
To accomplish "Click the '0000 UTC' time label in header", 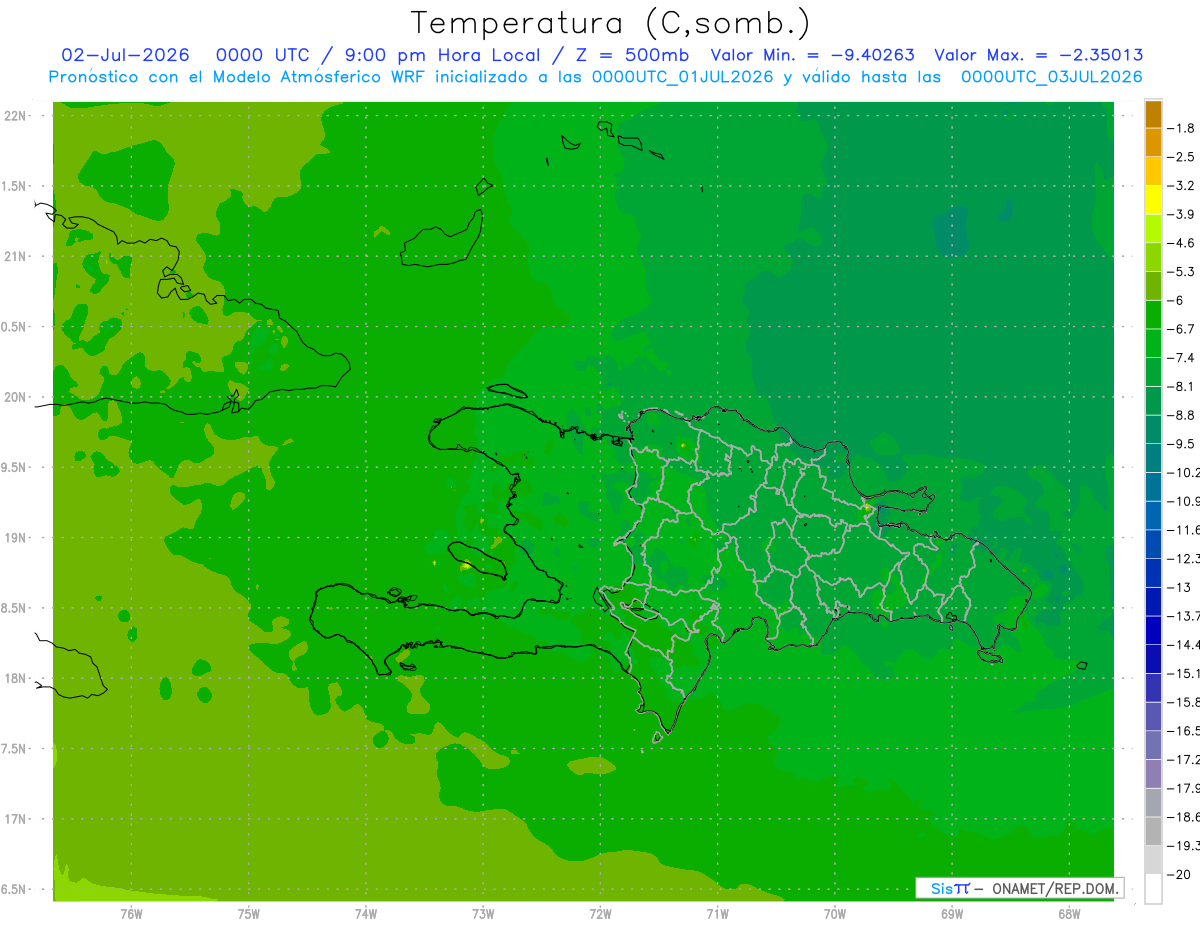I will click(x=263, y=55).
